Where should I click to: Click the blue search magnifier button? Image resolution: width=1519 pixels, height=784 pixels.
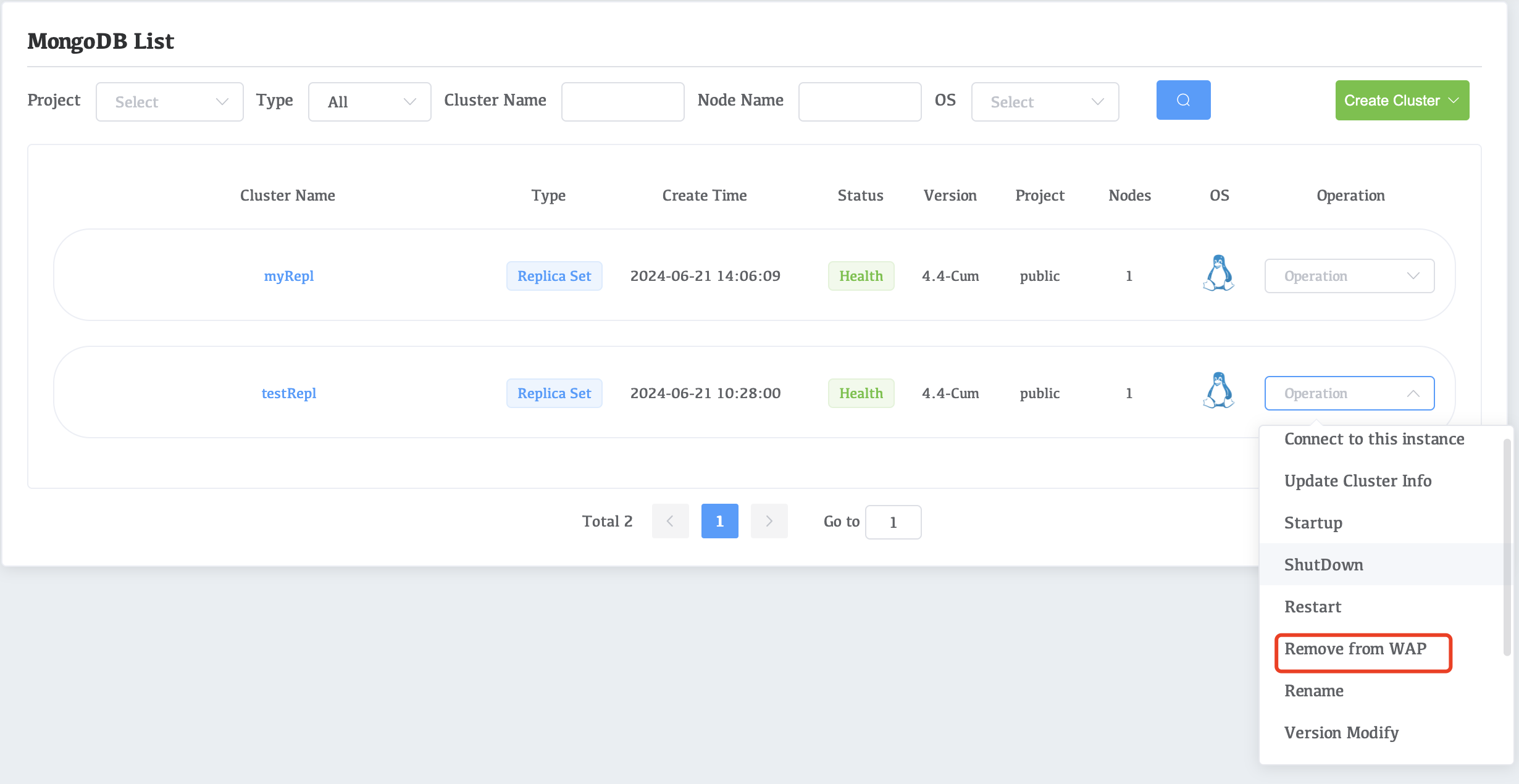(1183, 100)
